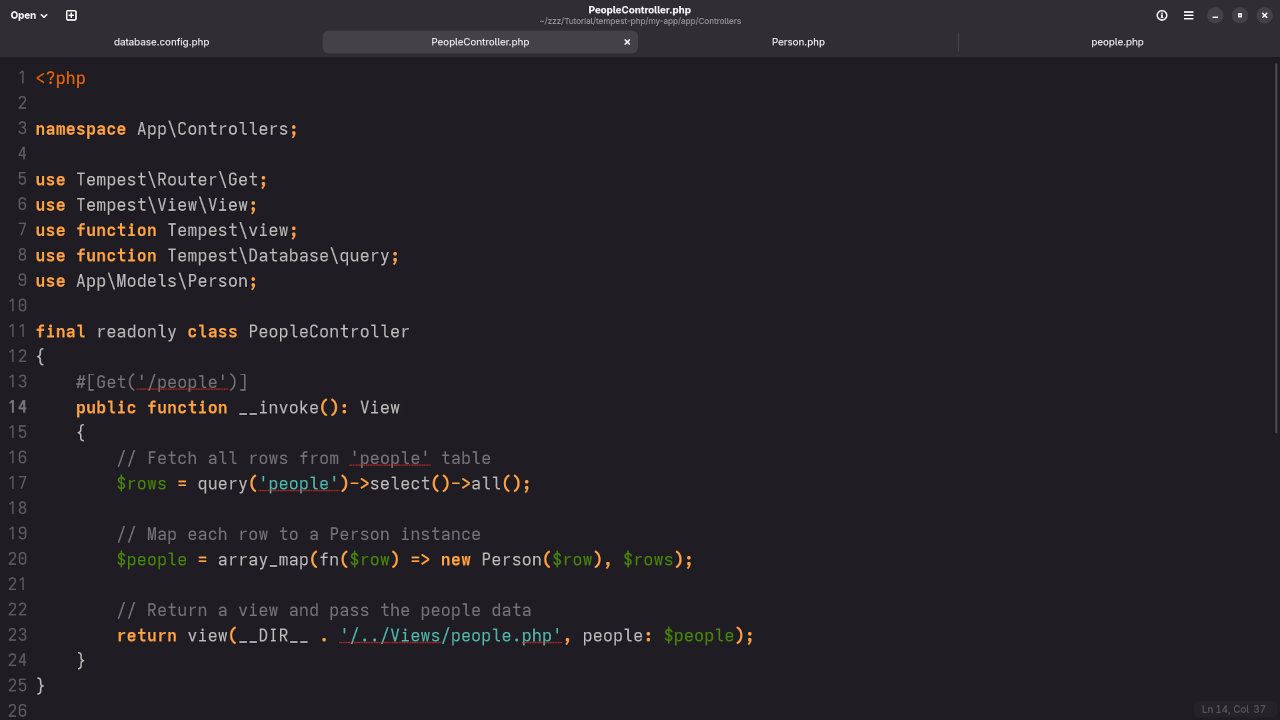Open the hamburger main menu
This screenshot has height=720, width=1280.
[x=1189, y=15]
